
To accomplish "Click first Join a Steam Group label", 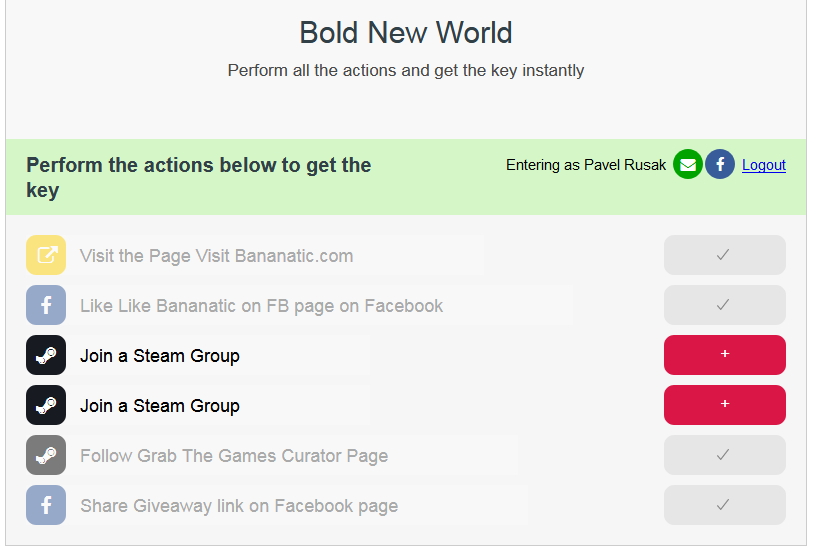I will tap(160, 356).
